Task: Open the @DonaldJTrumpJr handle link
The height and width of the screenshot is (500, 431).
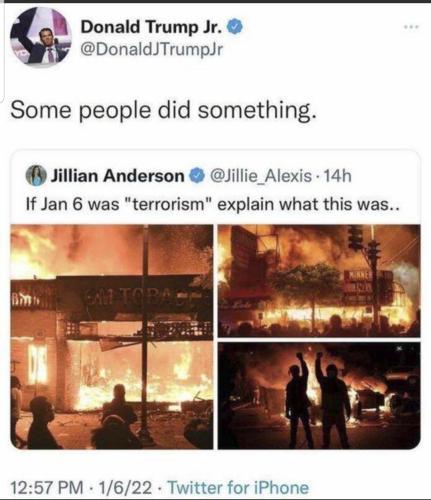Action: [x=152, y=49]
